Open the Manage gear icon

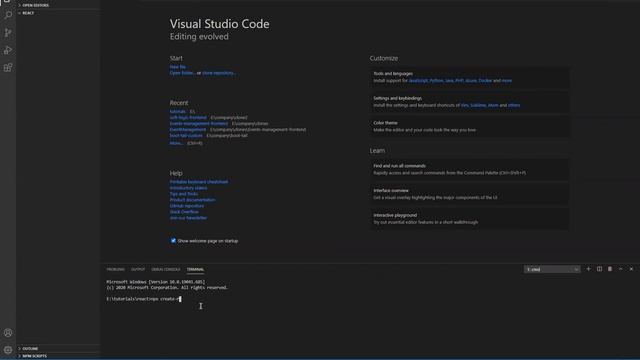point(8,350)
